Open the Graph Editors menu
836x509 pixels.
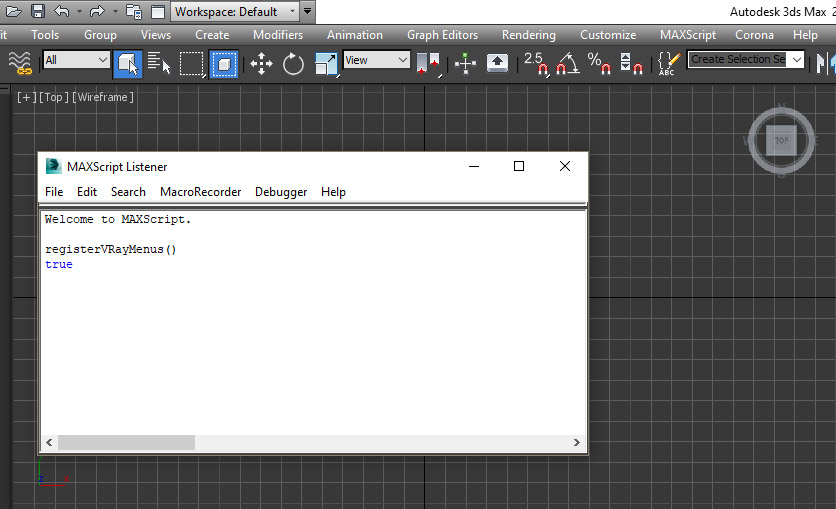coord(442,35)
